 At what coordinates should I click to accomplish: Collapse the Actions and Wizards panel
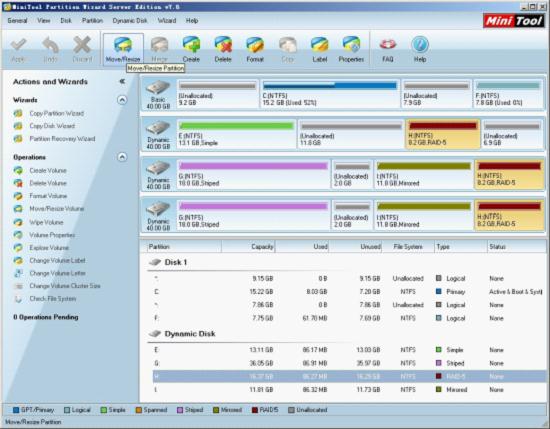coord(122,81)
